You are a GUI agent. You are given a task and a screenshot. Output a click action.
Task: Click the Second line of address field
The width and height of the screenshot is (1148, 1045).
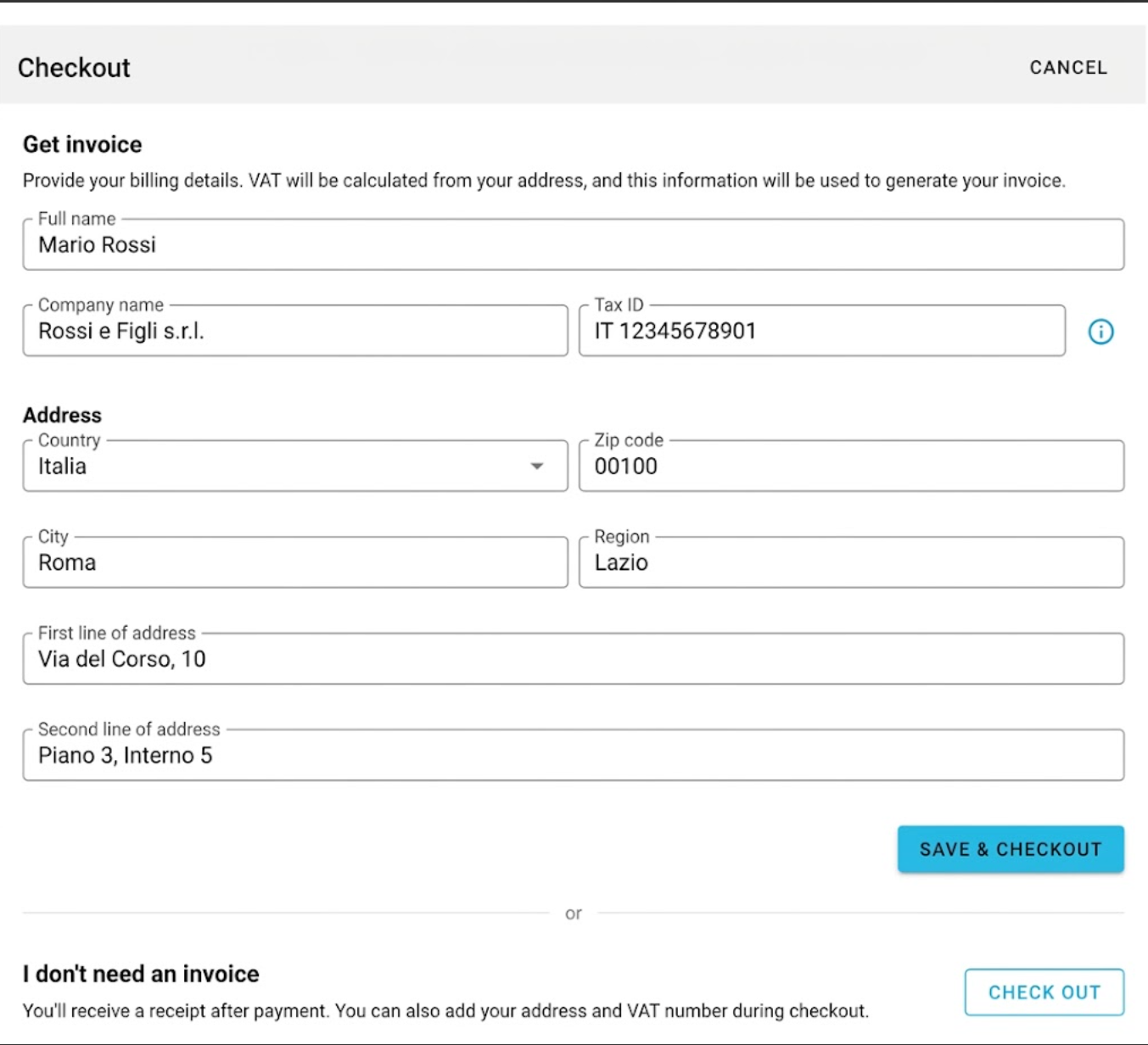pyautogui.click(x=574, y=755)
